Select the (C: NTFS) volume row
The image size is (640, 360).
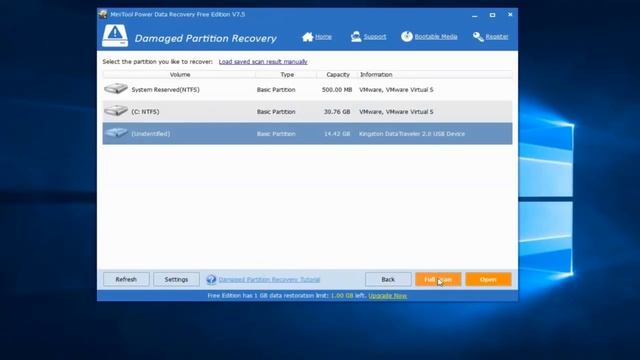(x=307, y=111)
